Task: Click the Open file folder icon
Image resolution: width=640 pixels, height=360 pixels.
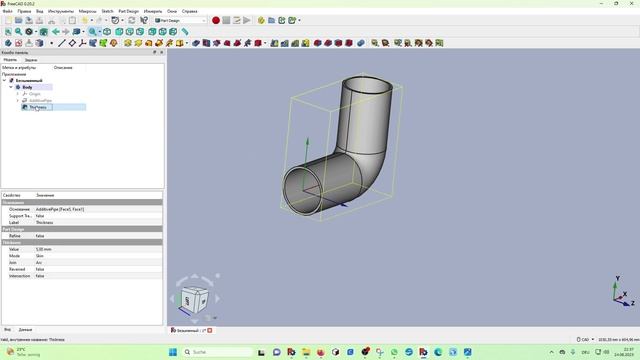Action: point(19,20)
